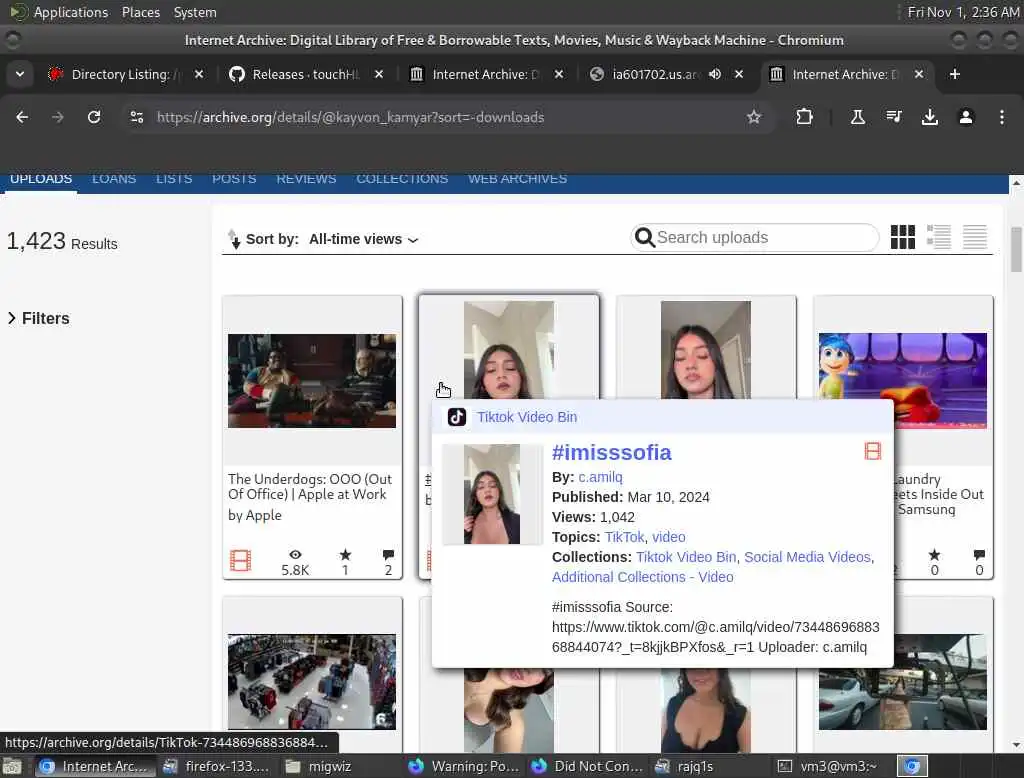Toggle sort direction arrows
Screen dimensions: 1024x778
coord(234,239)
